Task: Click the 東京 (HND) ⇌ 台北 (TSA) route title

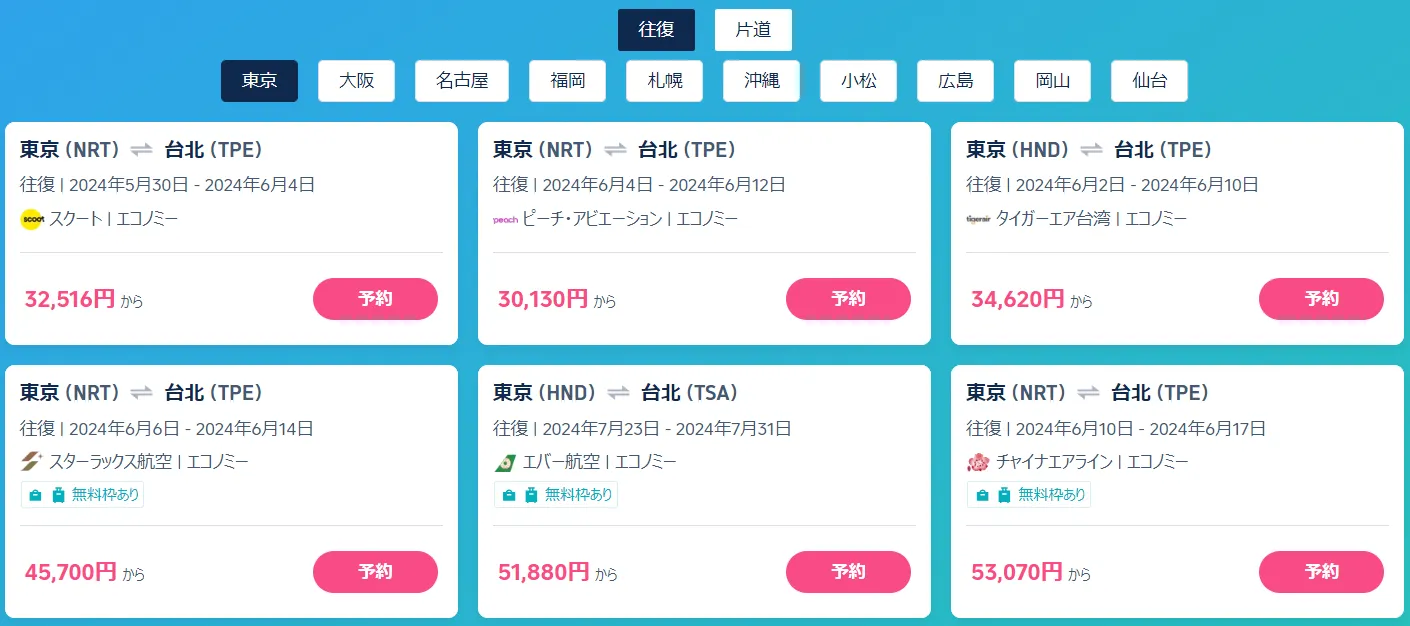Action: (x=615, y=393)
